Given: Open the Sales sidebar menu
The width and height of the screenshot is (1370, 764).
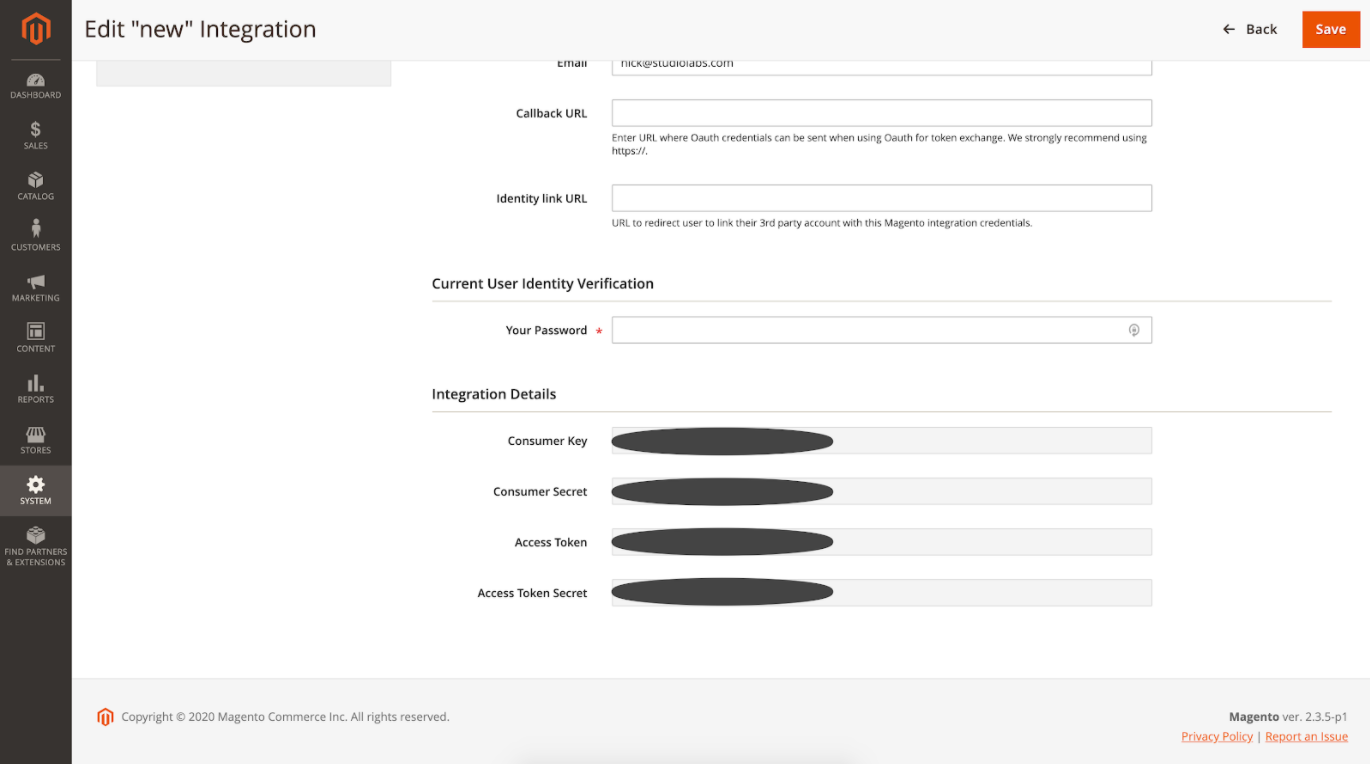Looking at the screenshot, I should [x=36, y=136].
